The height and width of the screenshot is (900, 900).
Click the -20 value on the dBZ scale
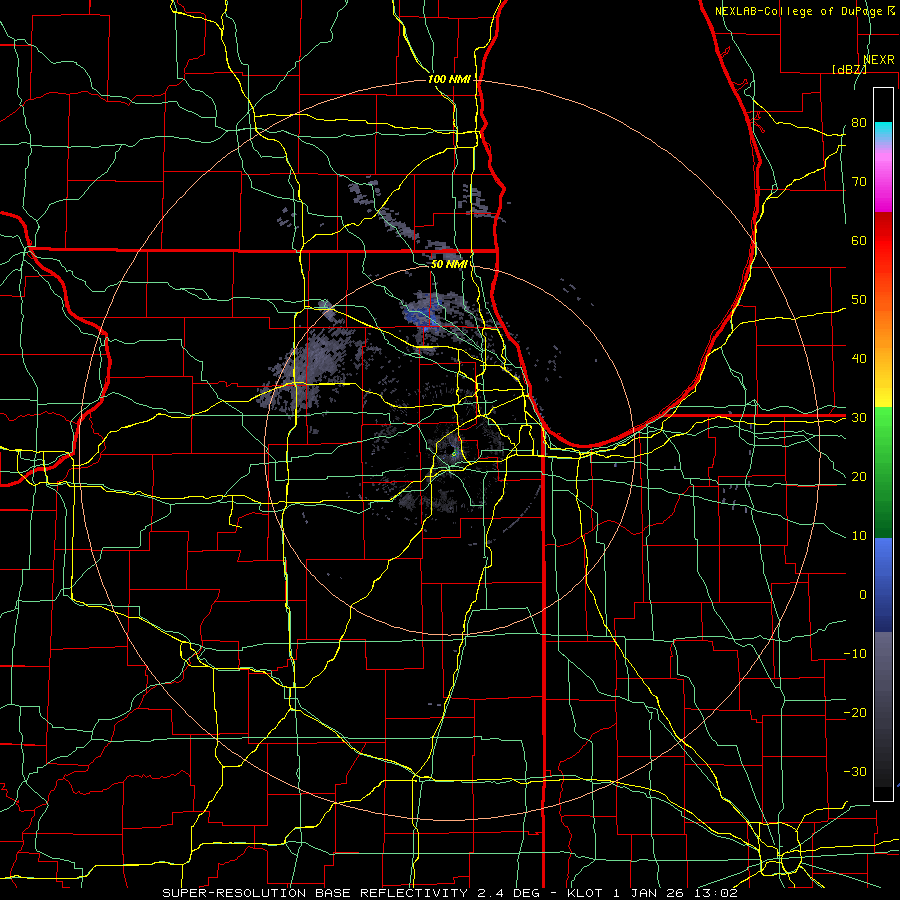point(855,712)
